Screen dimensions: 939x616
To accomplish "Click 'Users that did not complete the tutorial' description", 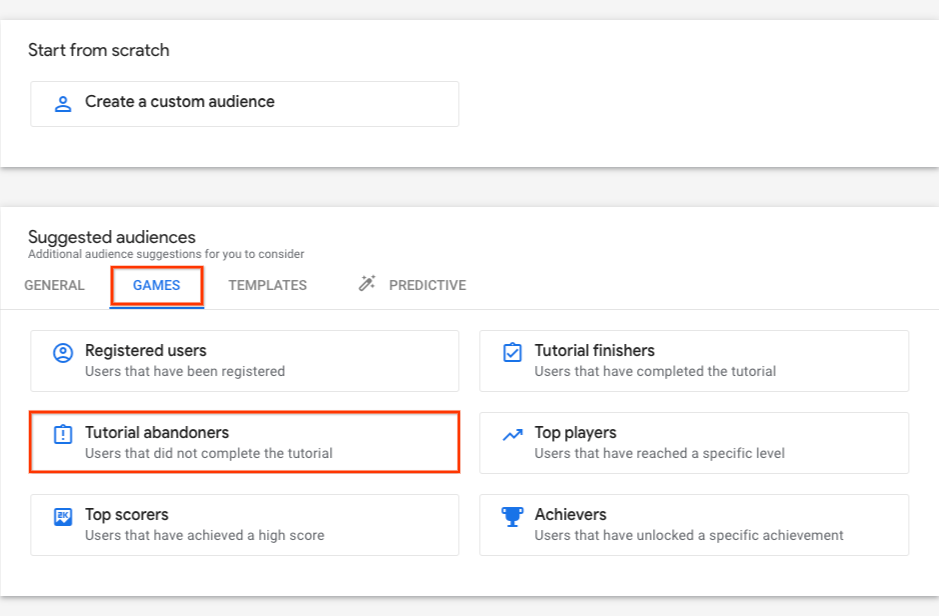I will (x=208, y=453).
